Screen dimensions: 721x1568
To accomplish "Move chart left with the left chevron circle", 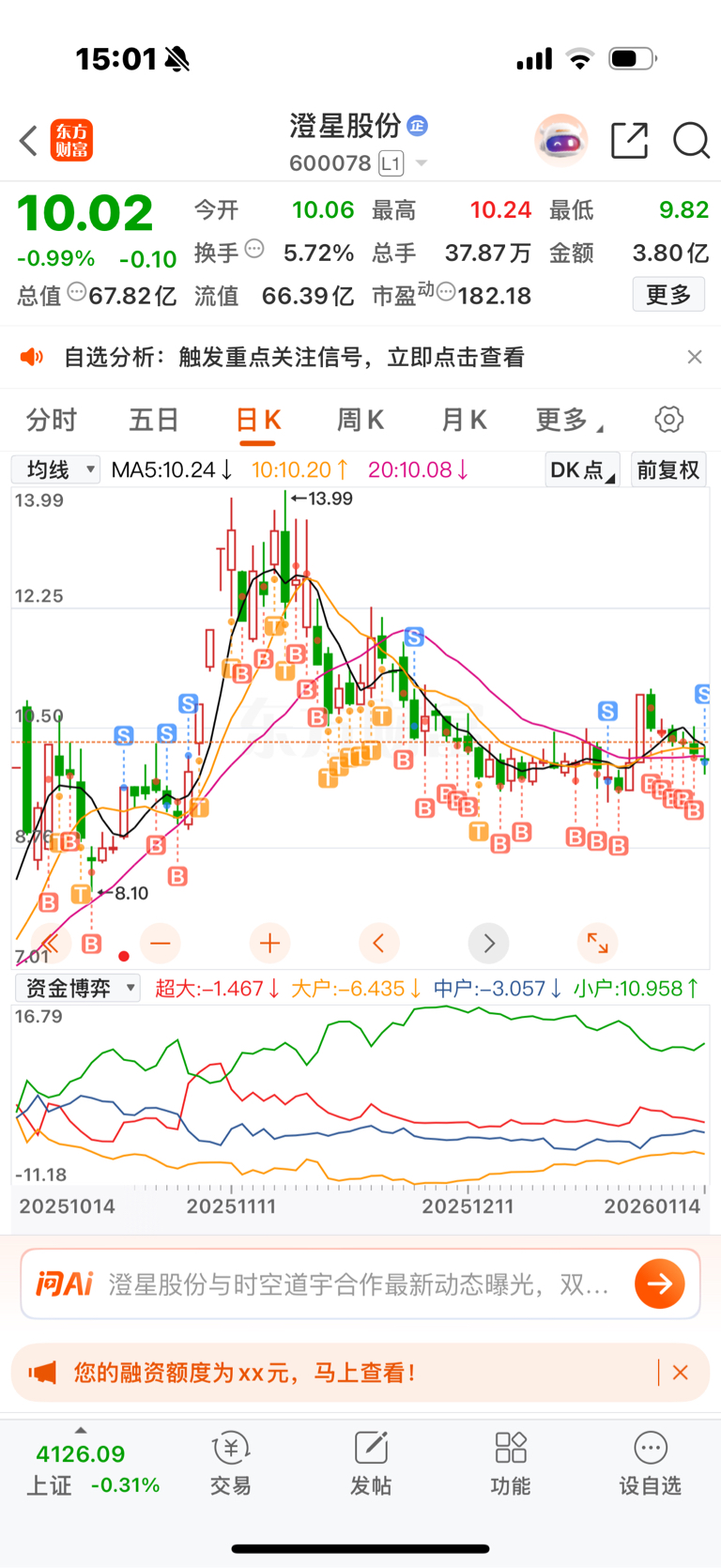I will pyautogui.click(x=379, y=943).
